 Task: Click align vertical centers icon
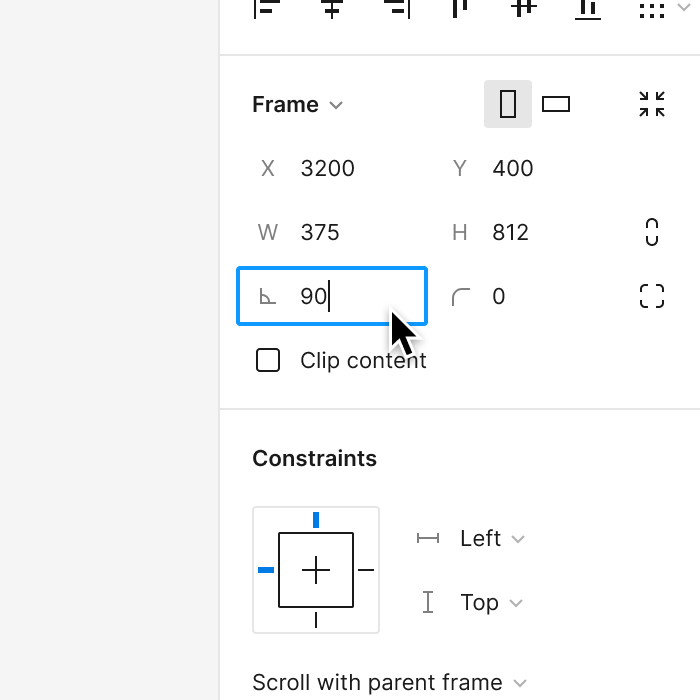point(524,8)
